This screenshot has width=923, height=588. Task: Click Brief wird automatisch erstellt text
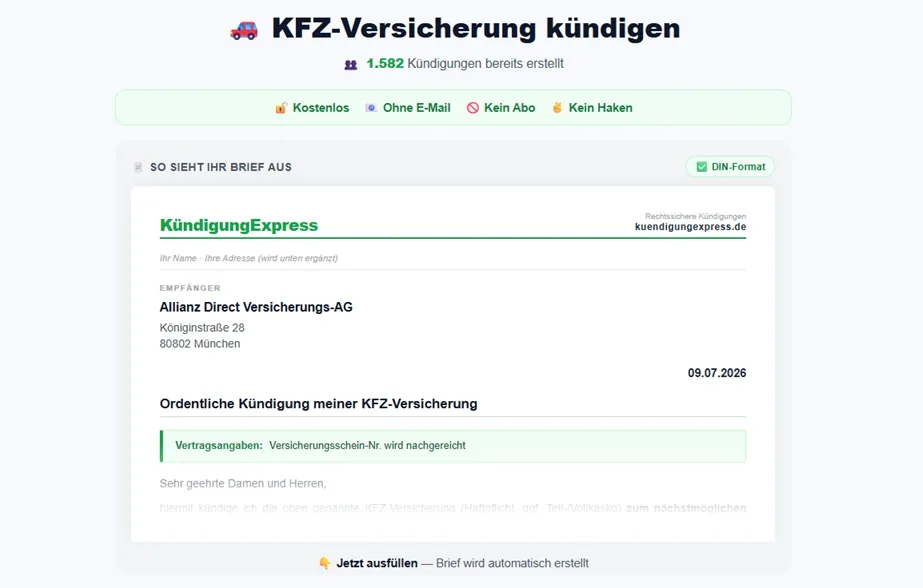click(x=512, y=563)
